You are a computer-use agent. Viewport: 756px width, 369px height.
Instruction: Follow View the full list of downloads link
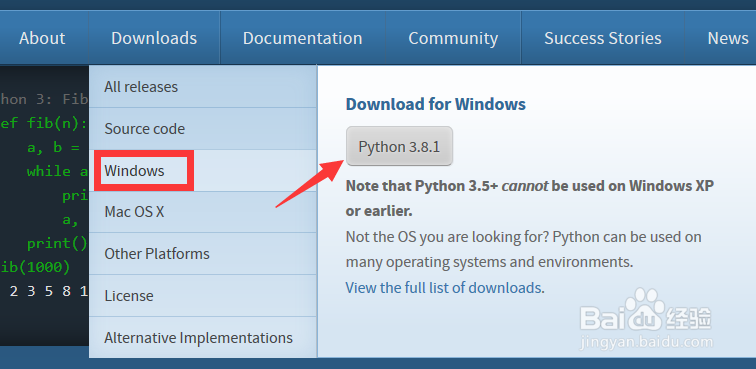click(443, 288)
